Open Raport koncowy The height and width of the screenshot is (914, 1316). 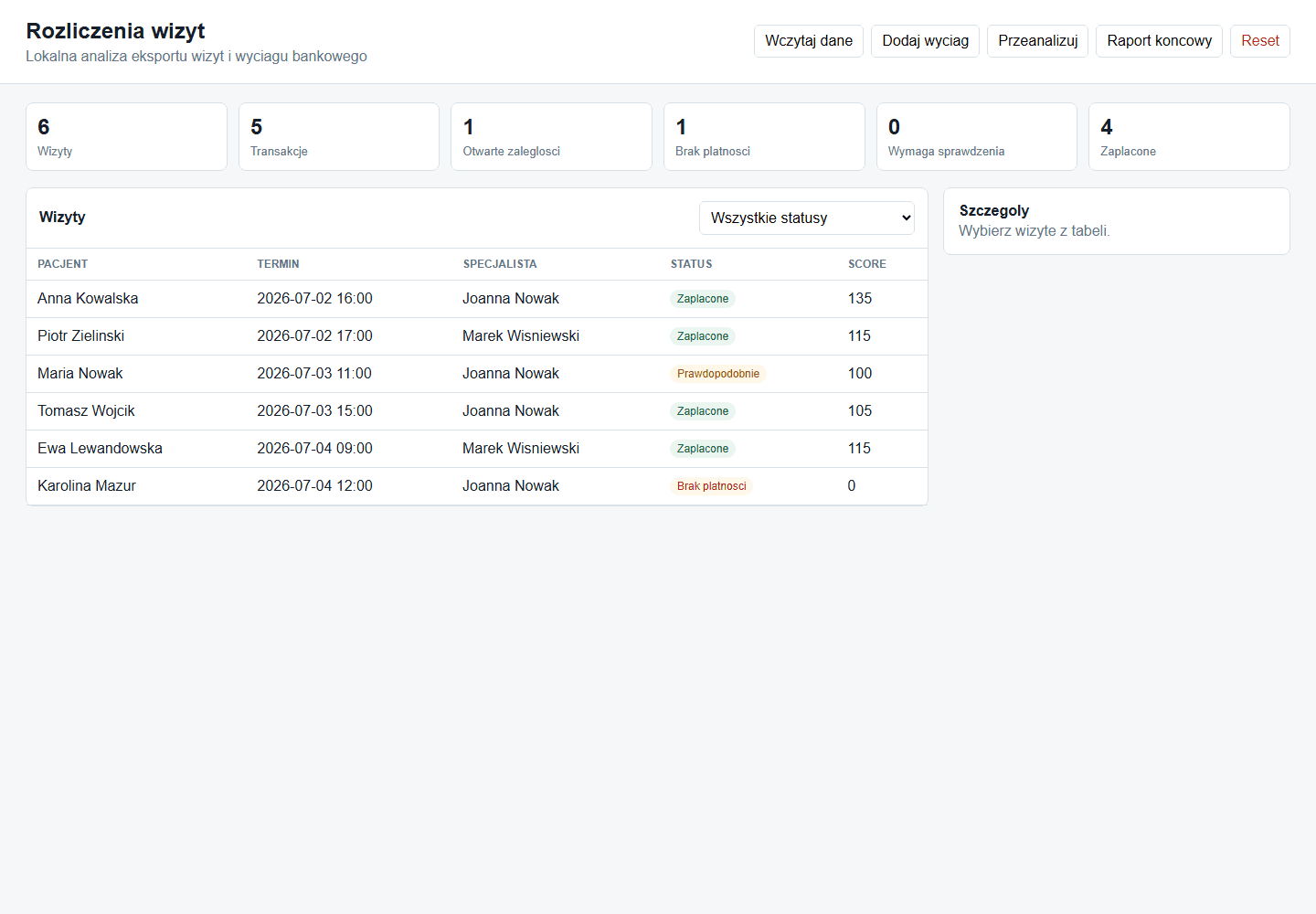(x=1159, y=41)
